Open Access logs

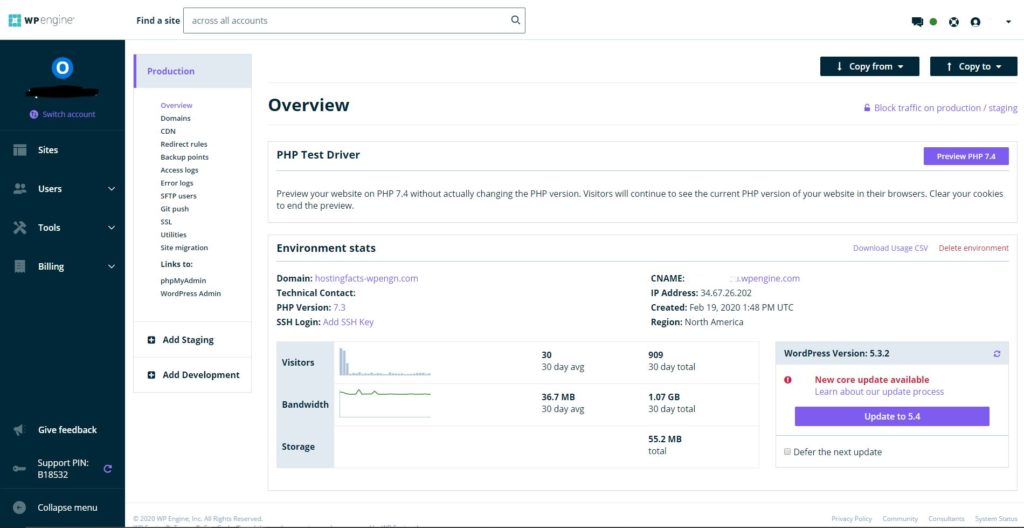[180, 170]
